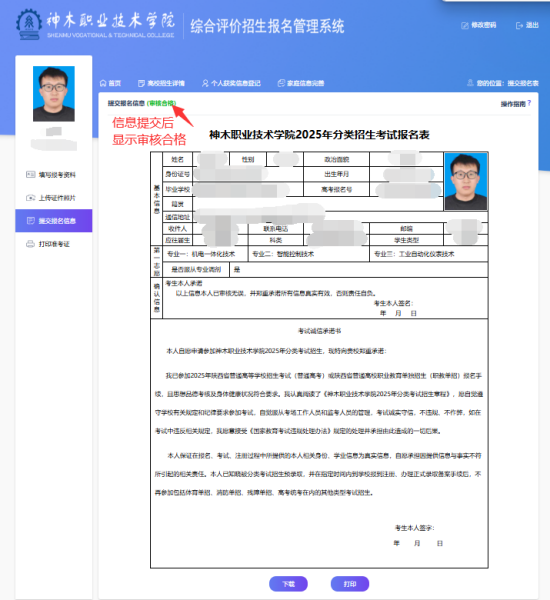Click the 姓名 label cell
The image size is (550, 600).
(x=177, y=160)
